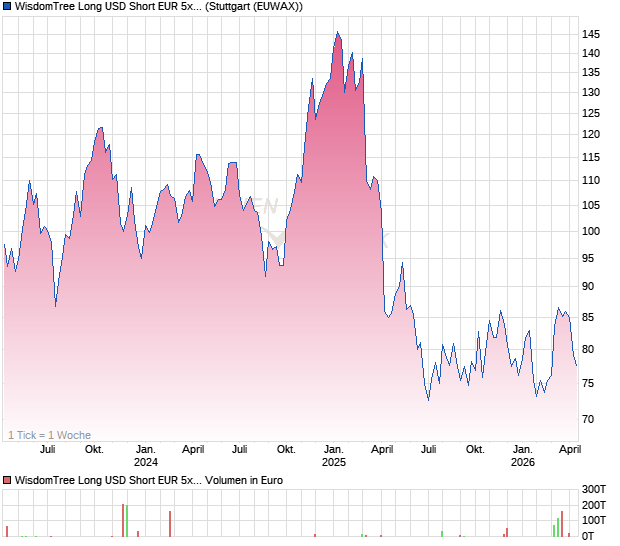Click the 70 price axis label

[588, 419]
